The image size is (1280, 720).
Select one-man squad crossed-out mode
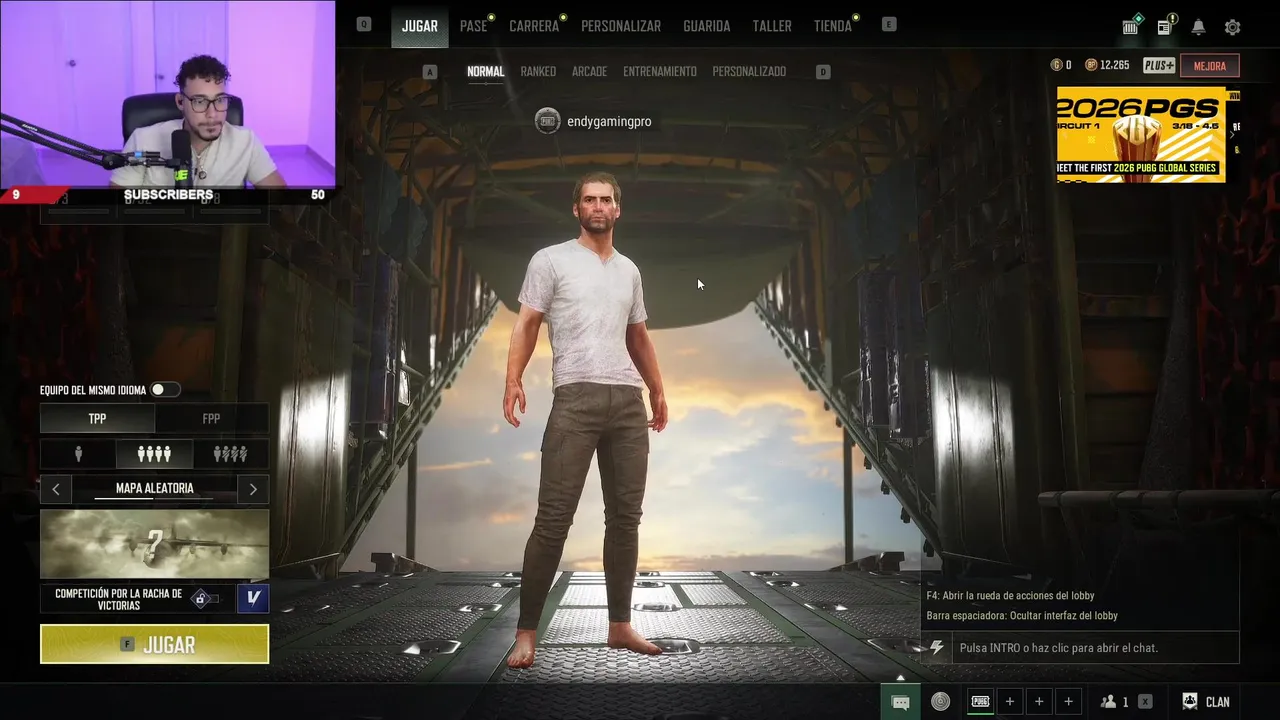[230, 454]
